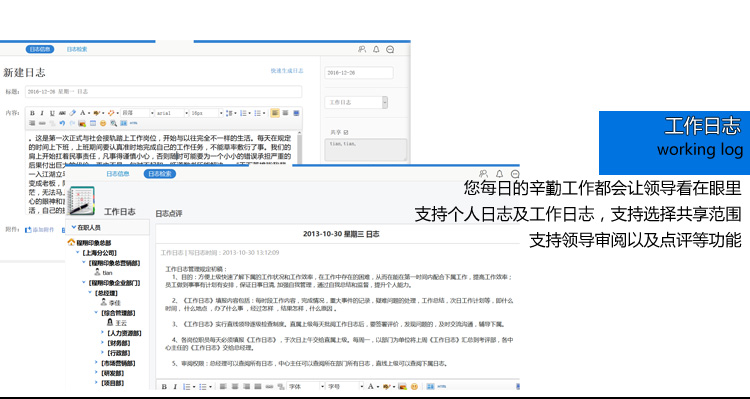Collapse the [上海分公司] tree node
750x399 pixels.
coord(78,253)
